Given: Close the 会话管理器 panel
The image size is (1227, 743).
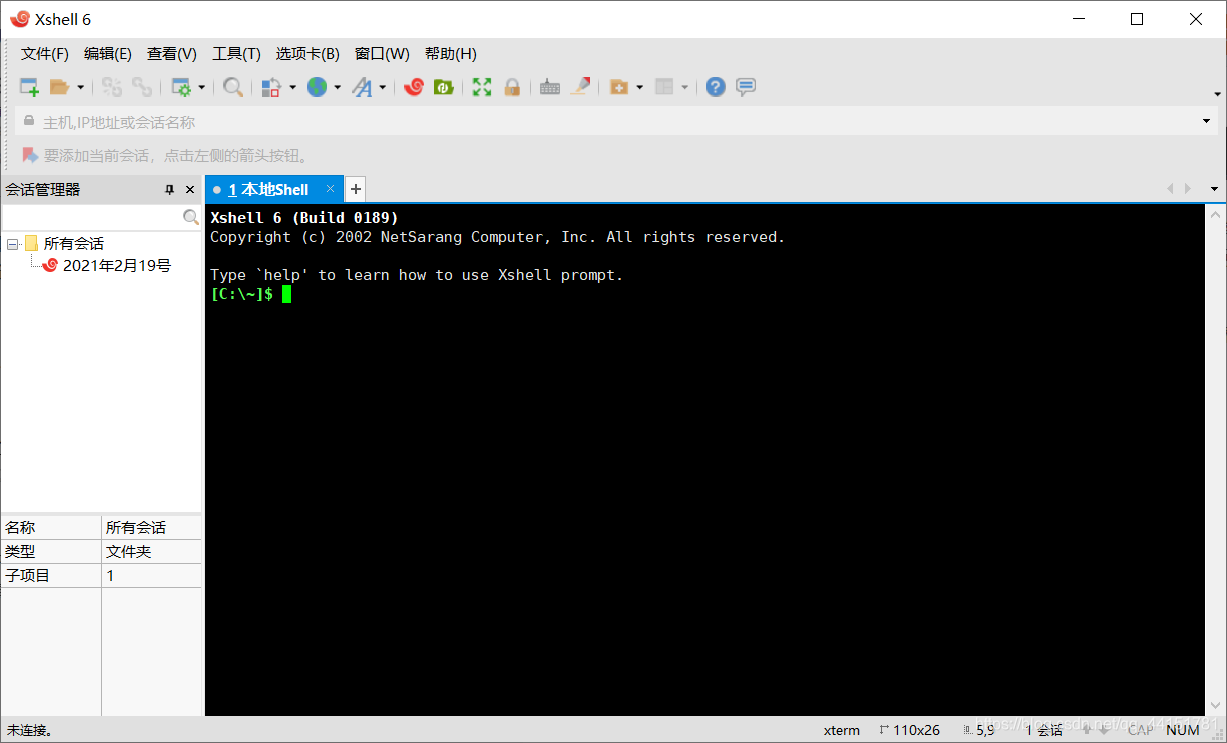Looking at the screenshot, I should click(x=190, y=189).
